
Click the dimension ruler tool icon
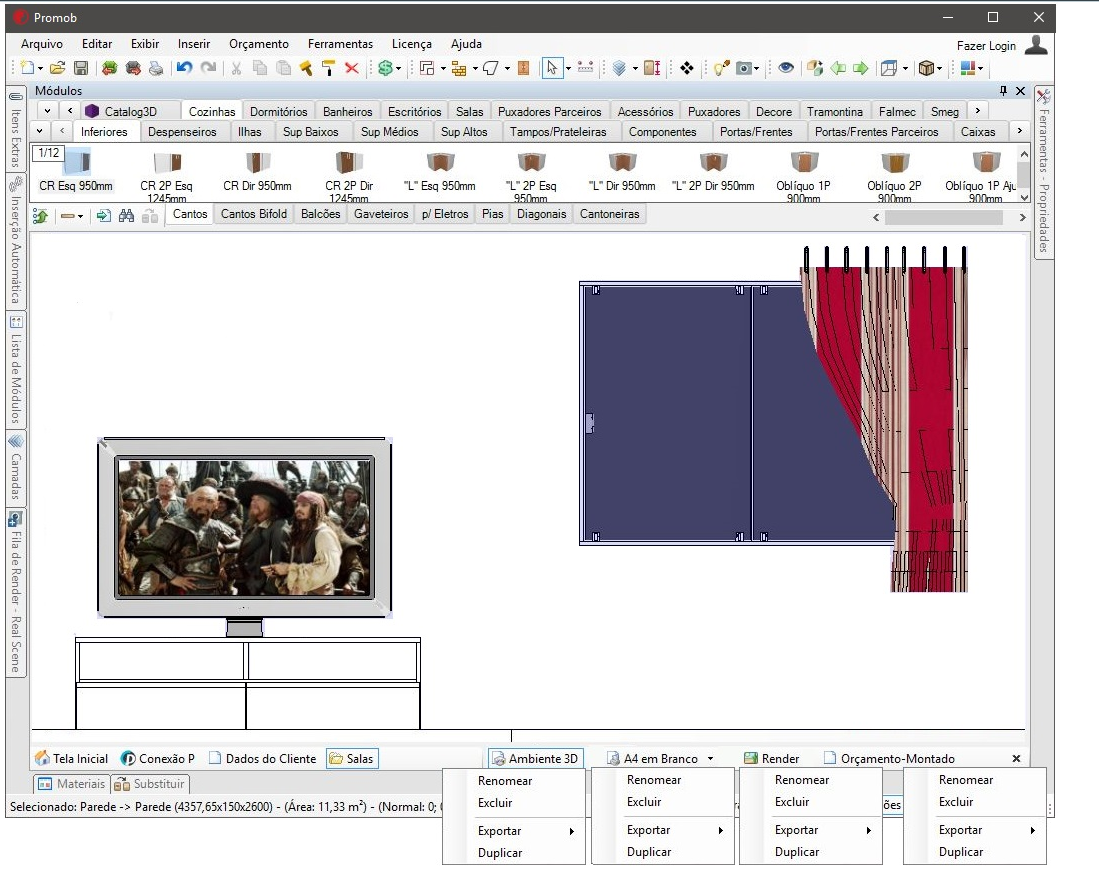(x=585, y=68)
